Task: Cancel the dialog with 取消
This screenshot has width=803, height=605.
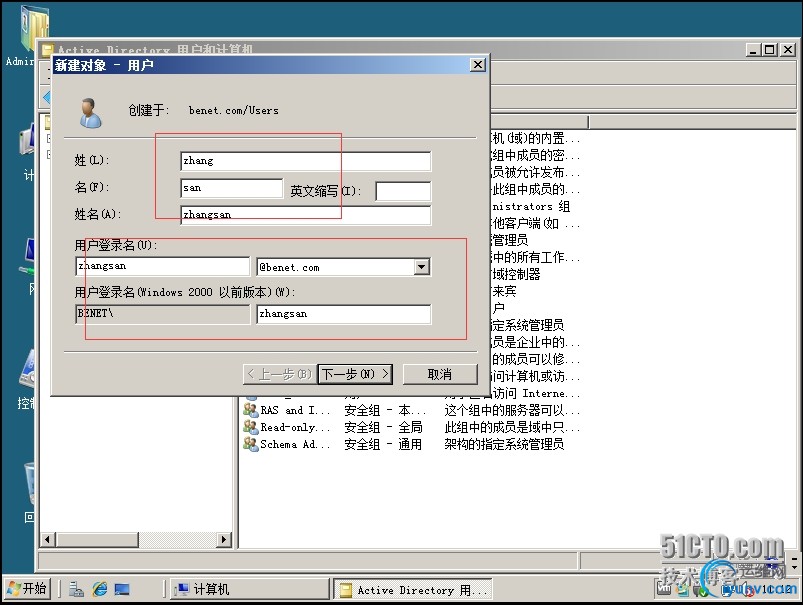Action: (x=440, y=374)
